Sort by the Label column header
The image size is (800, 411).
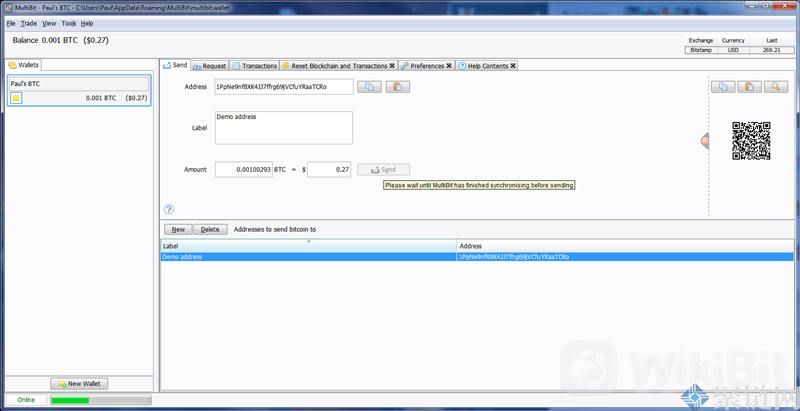point(308,246)
